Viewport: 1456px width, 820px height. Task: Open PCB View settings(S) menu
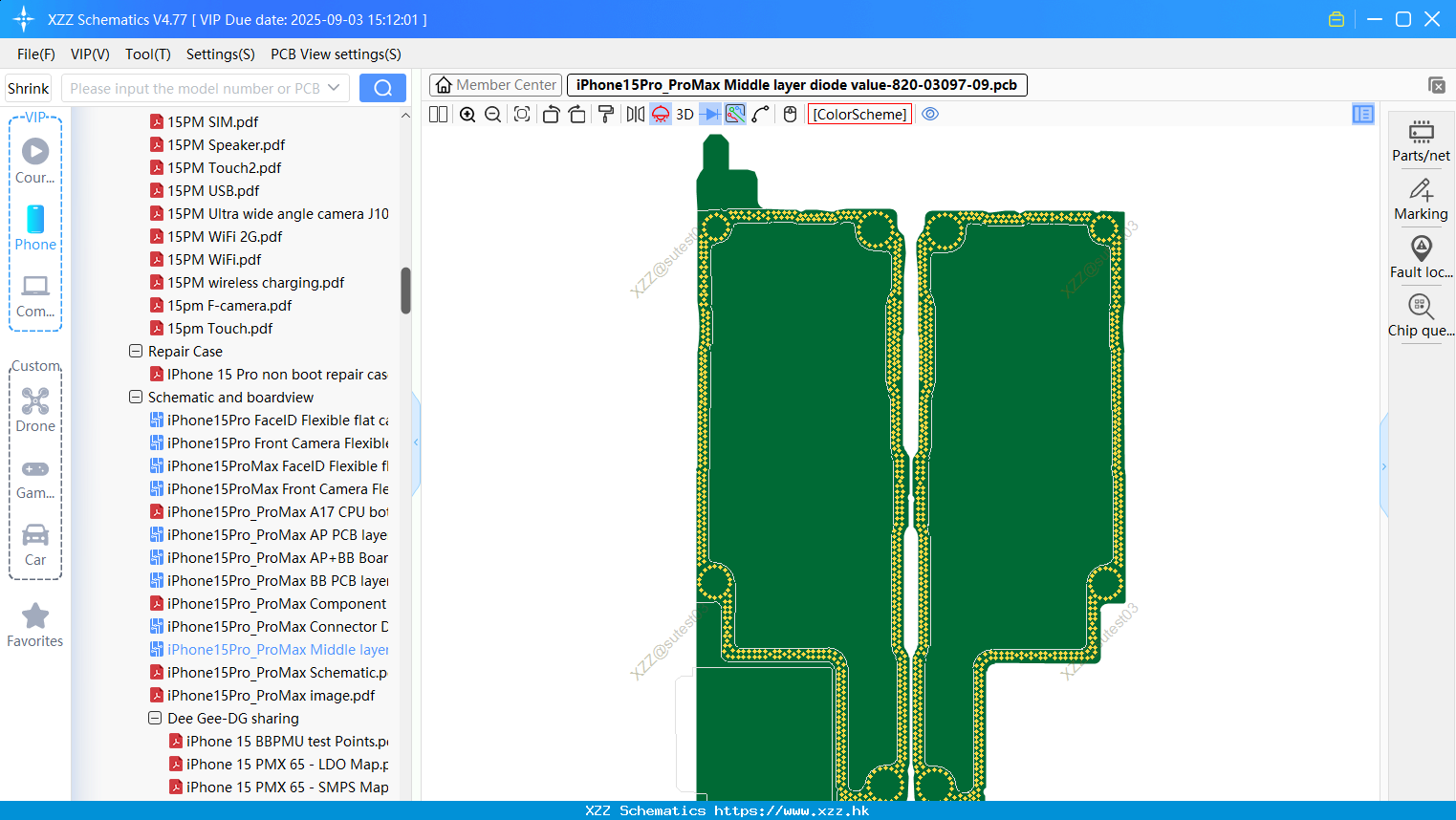(x=336, y=54)
